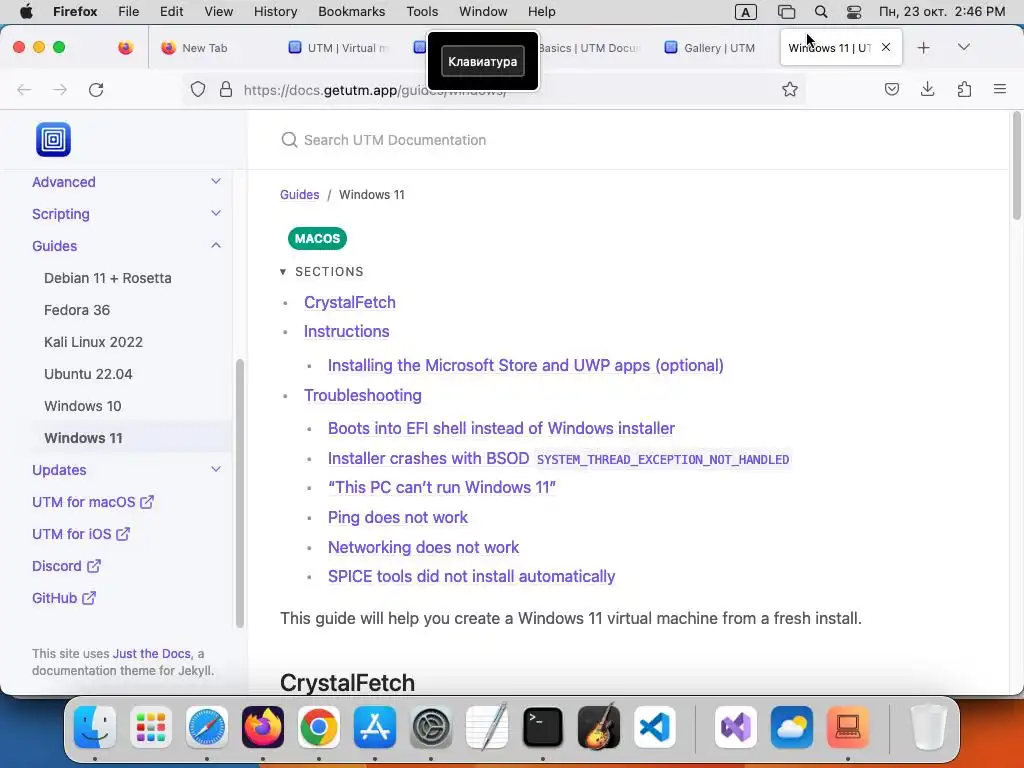The width and height of the screenshot is (1024, 768).
Task: Click the Search UTM Documentation field
Action: (x=627, y=140)
